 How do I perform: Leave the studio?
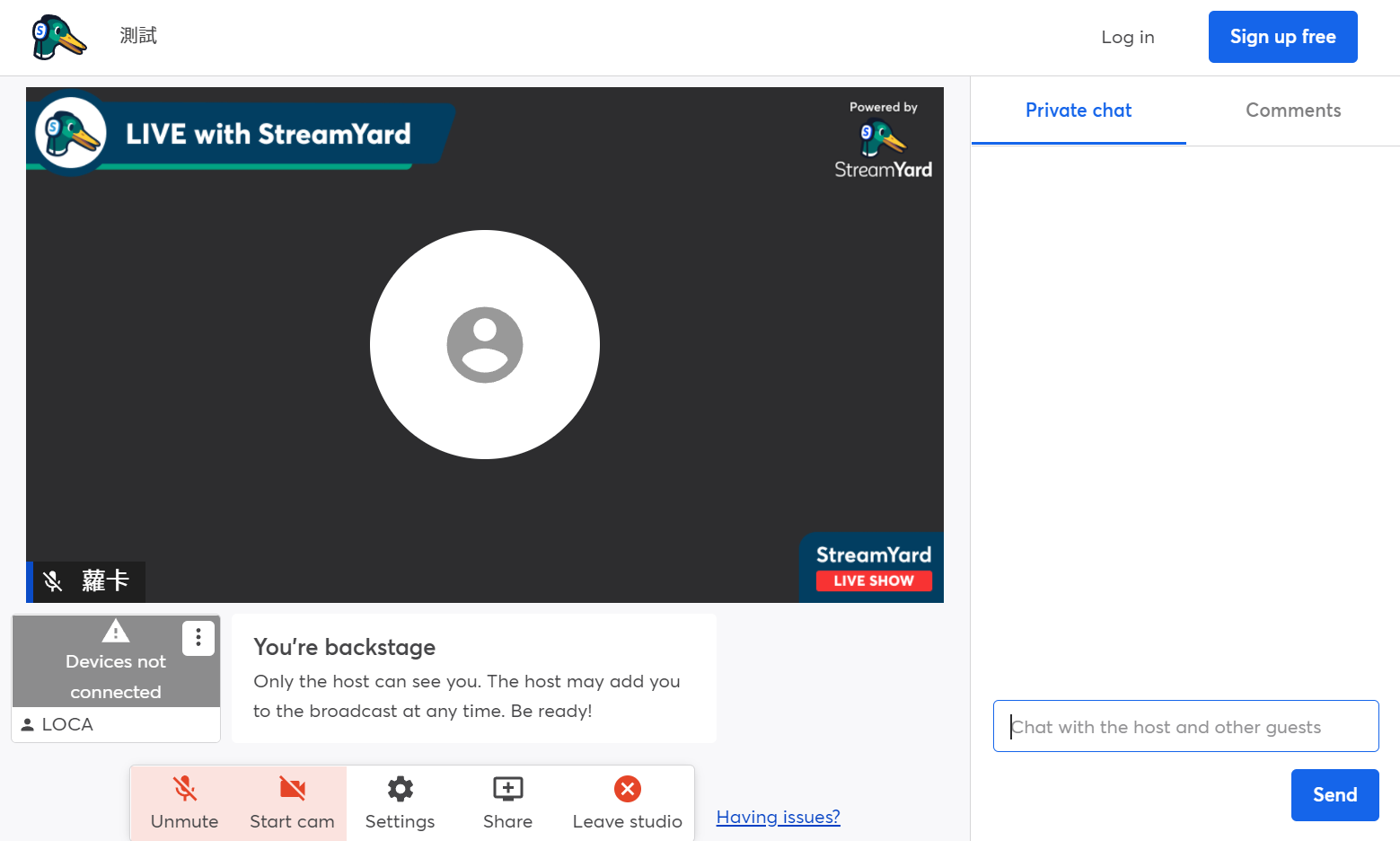628,803
